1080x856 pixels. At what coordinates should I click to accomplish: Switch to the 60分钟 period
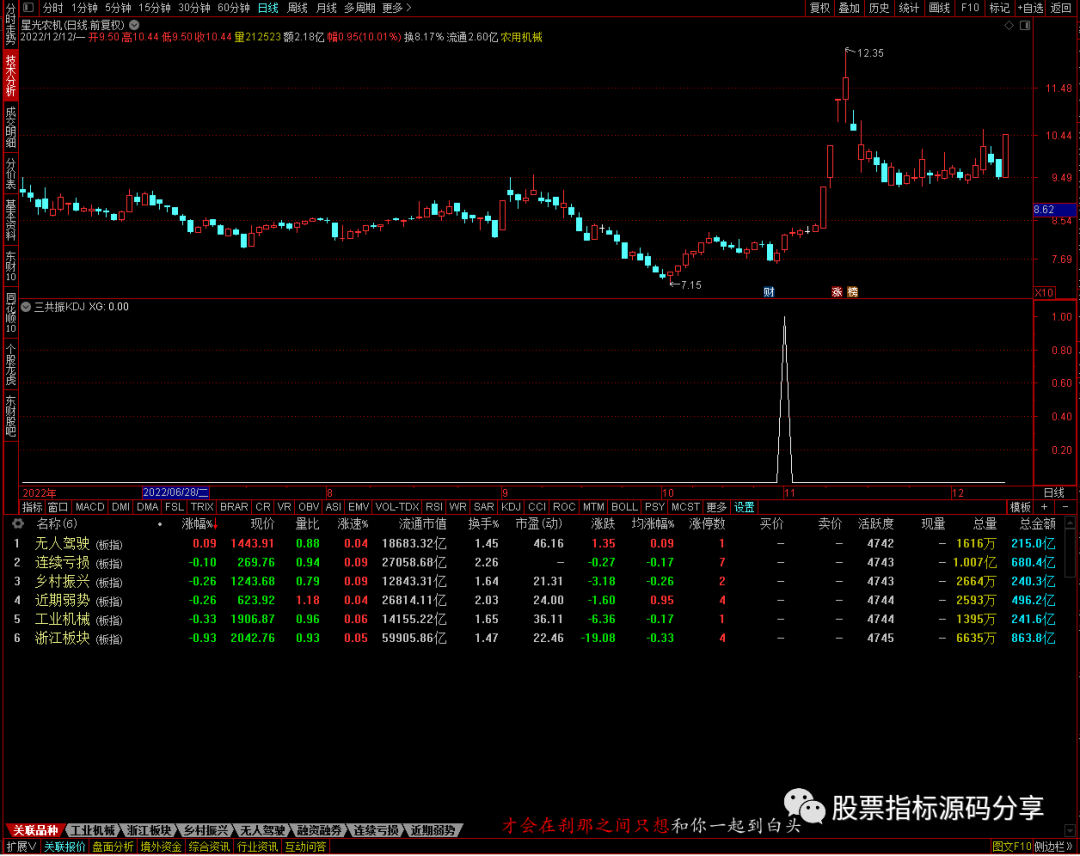pyautogui.click(x=233, y=8)
